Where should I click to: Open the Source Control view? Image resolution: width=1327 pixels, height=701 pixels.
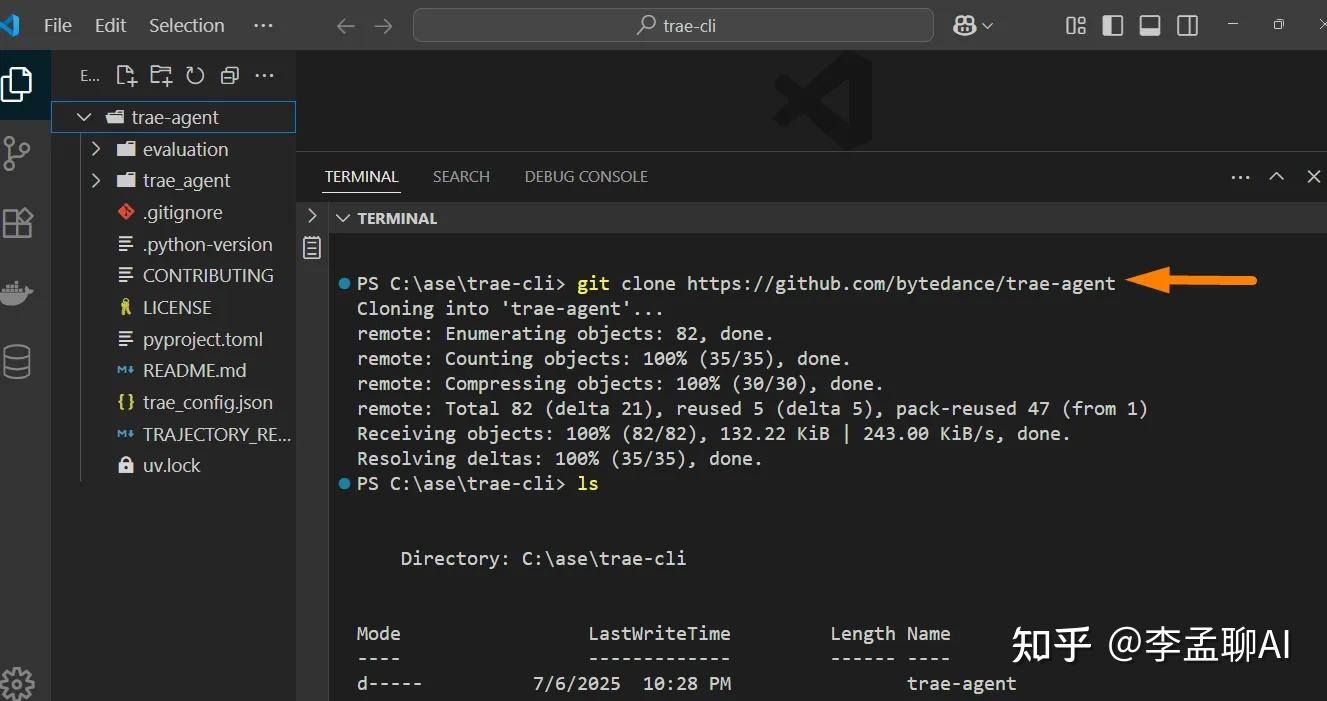pyautogui.click(x=17, y=153)
